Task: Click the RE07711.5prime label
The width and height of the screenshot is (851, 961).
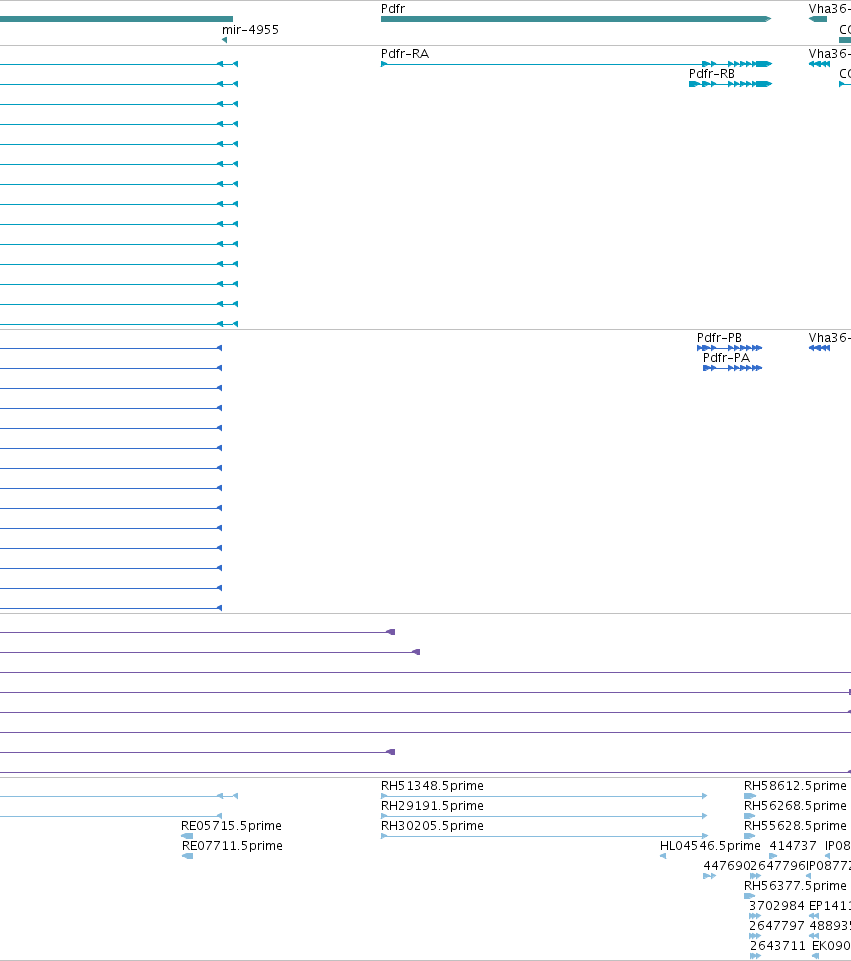Action: [232, 846]
